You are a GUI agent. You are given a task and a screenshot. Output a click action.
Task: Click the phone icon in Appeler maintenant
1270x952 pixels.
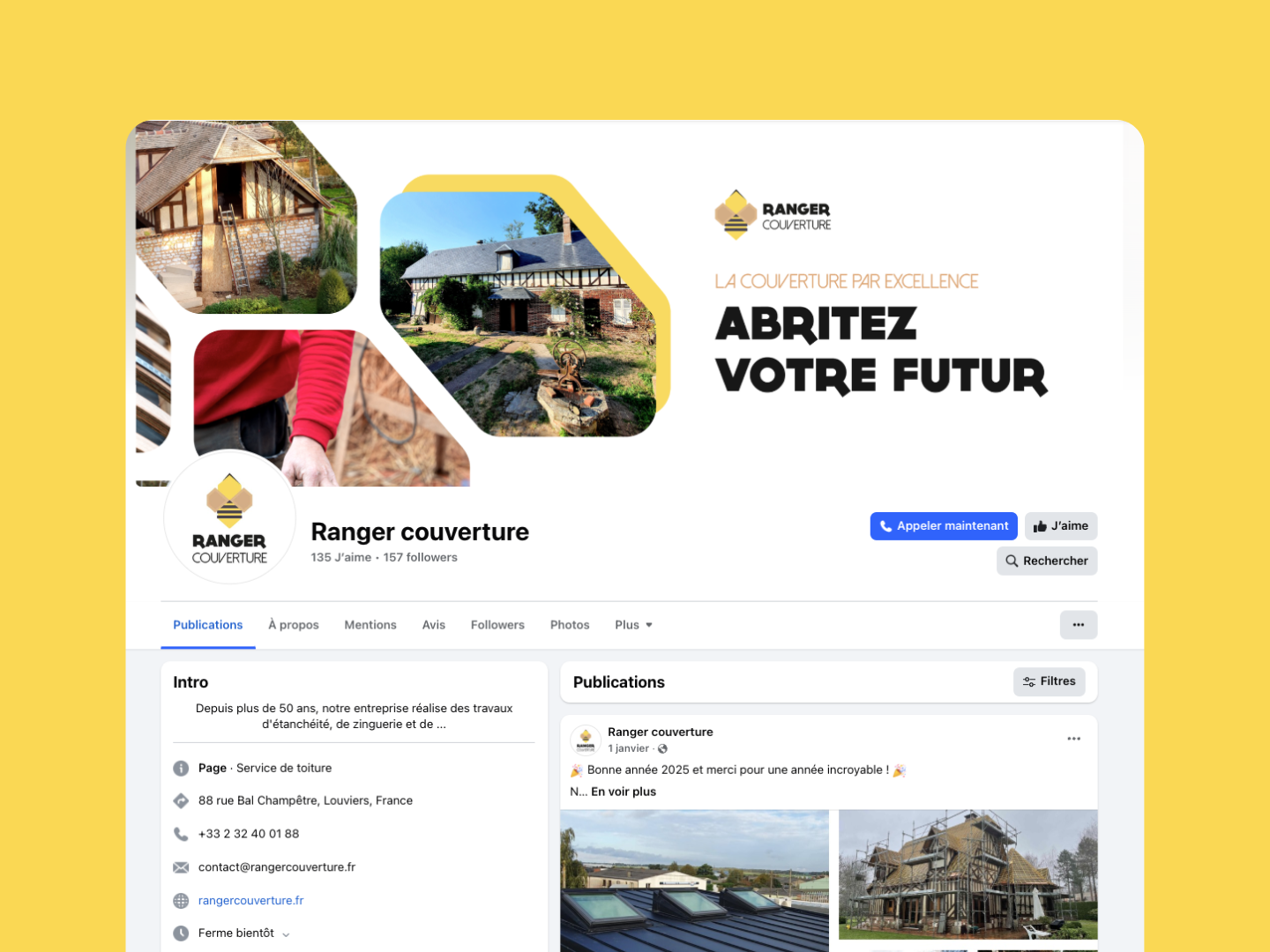click(x=885, y=526)
